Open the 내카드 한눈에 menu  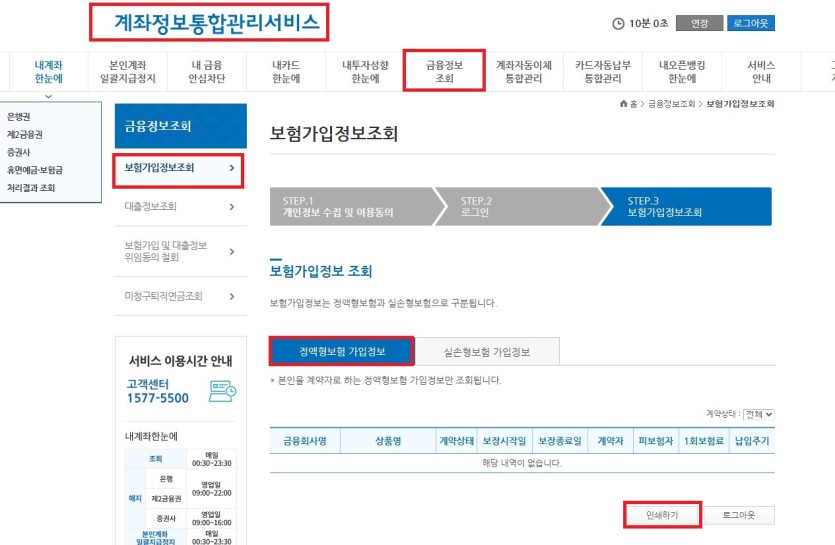[286, 71]
